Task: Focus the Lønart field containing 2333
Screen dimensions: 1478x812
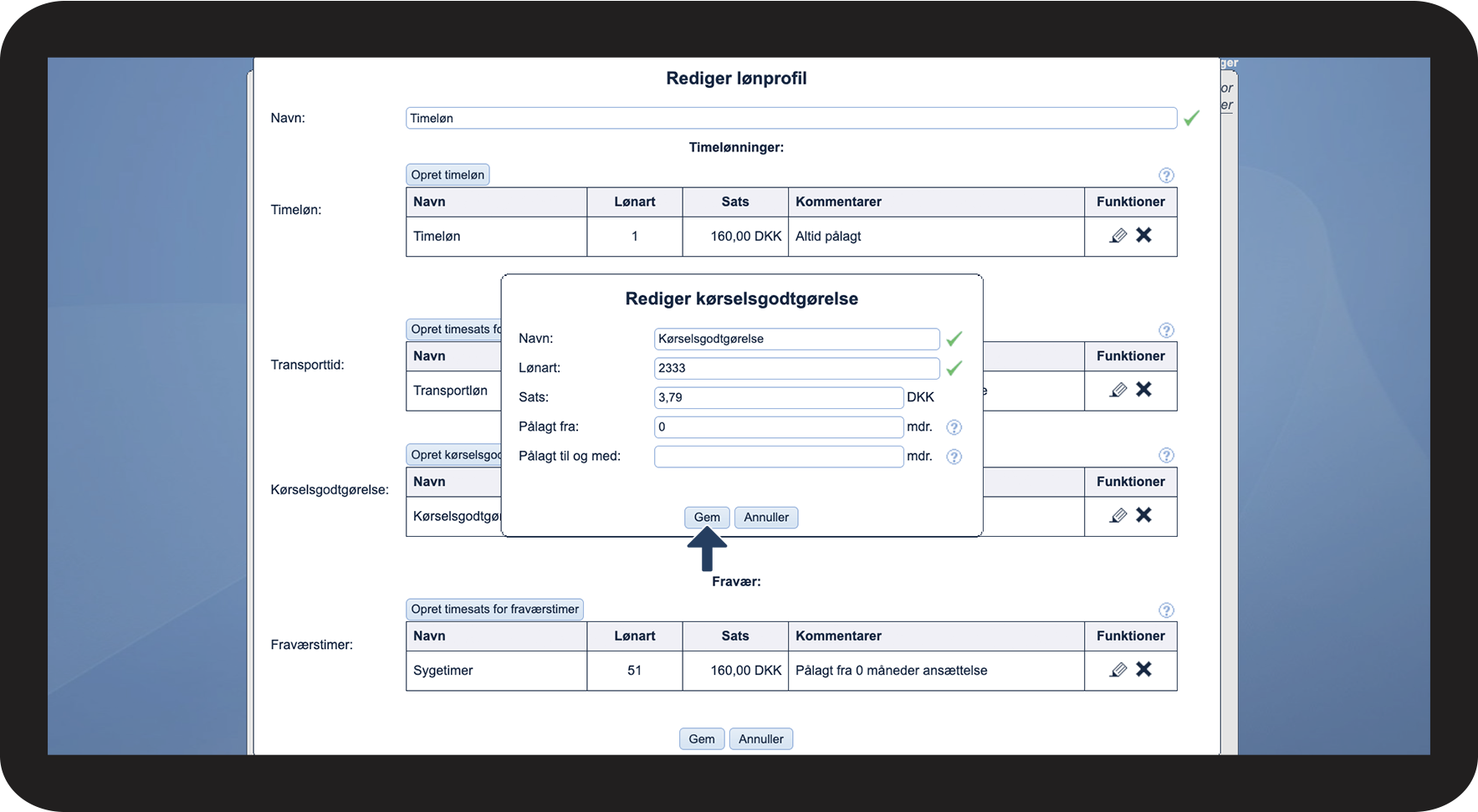Action: click(x=796, y=369)
